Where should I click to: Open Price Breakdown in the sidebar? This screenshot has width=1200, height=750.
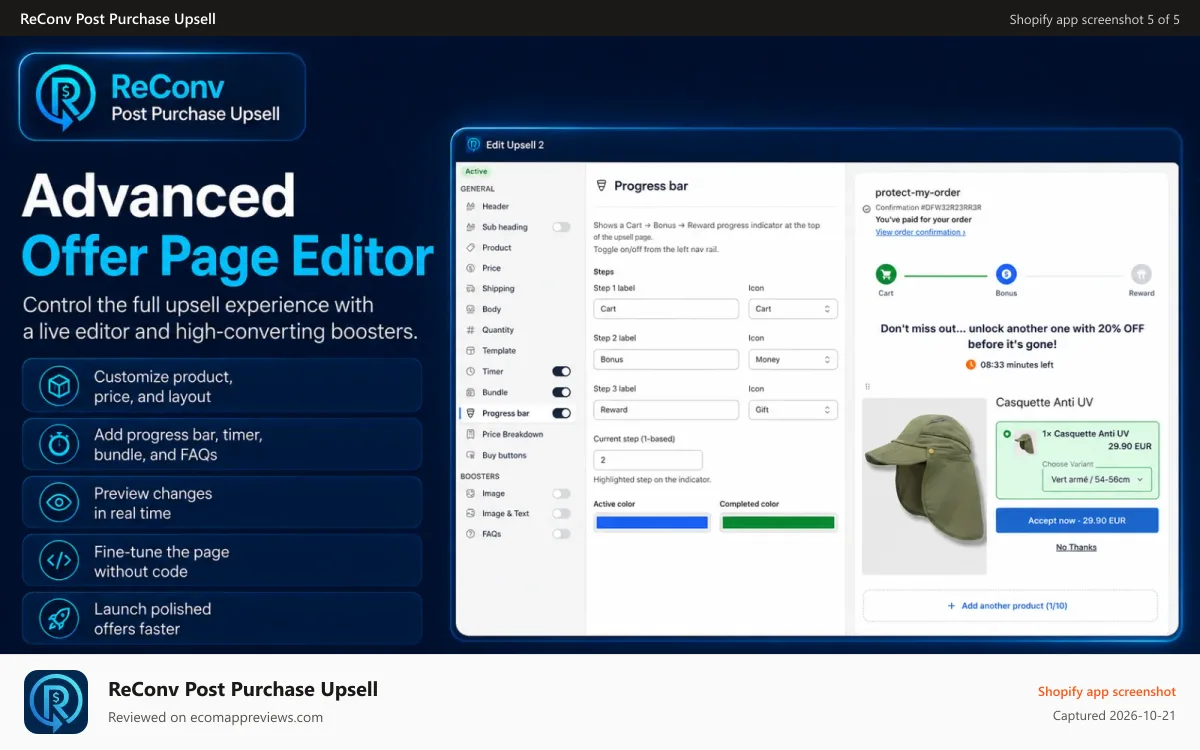click(515, 434)
